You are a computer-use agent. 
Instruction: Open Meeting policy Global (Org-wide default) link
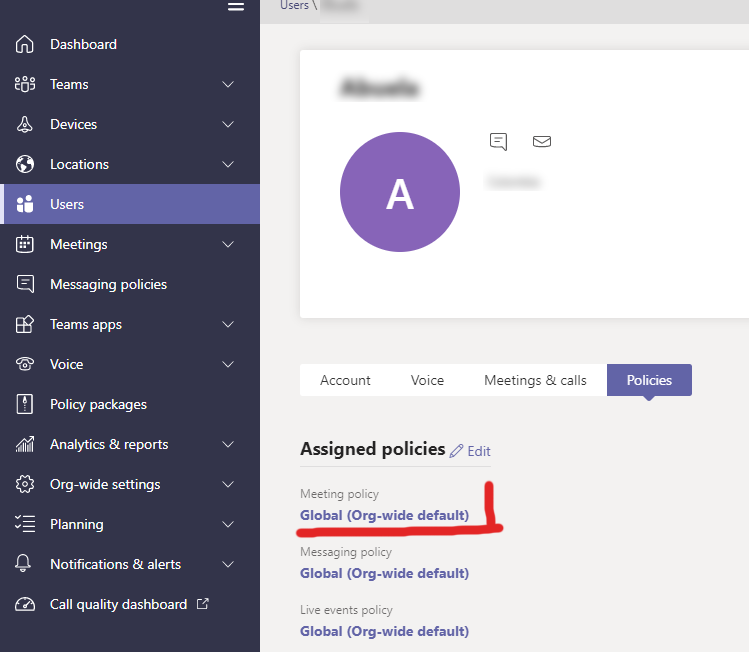[384, 515]
